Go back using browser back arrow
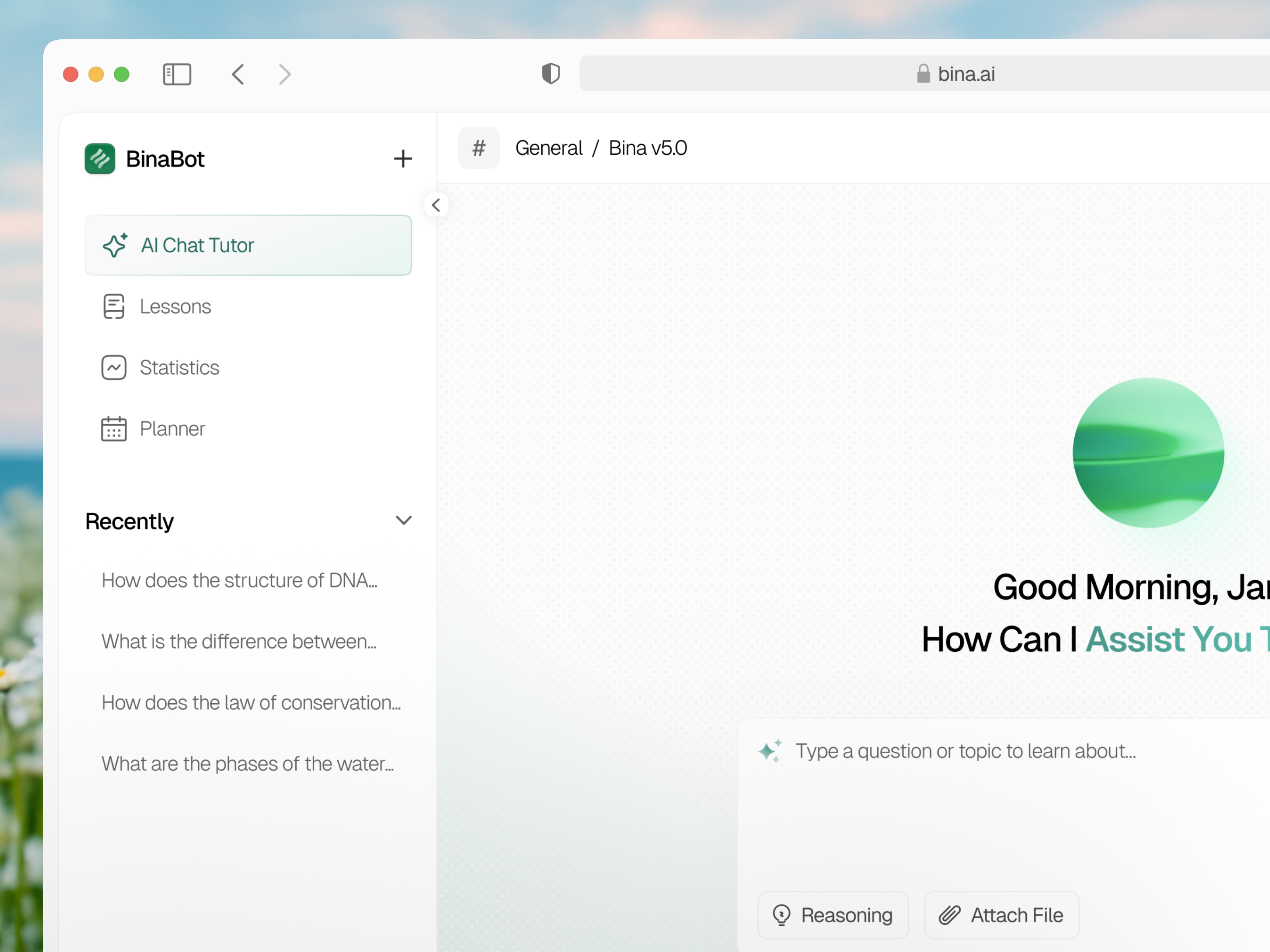Image resolution: width=1270 pixels, height=952 pixels. point(238,74)
